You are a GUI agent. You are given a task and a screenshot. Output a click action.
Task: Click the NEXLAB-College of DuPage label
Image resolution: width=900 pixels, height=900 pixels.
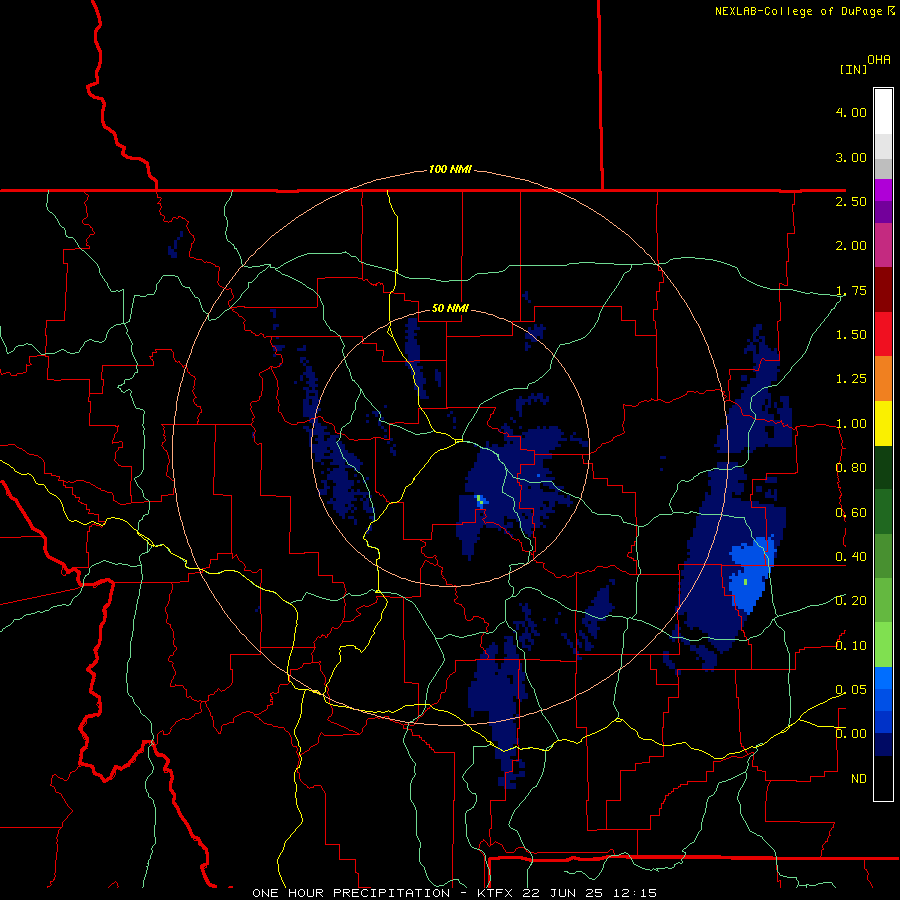tap(799, 11)
